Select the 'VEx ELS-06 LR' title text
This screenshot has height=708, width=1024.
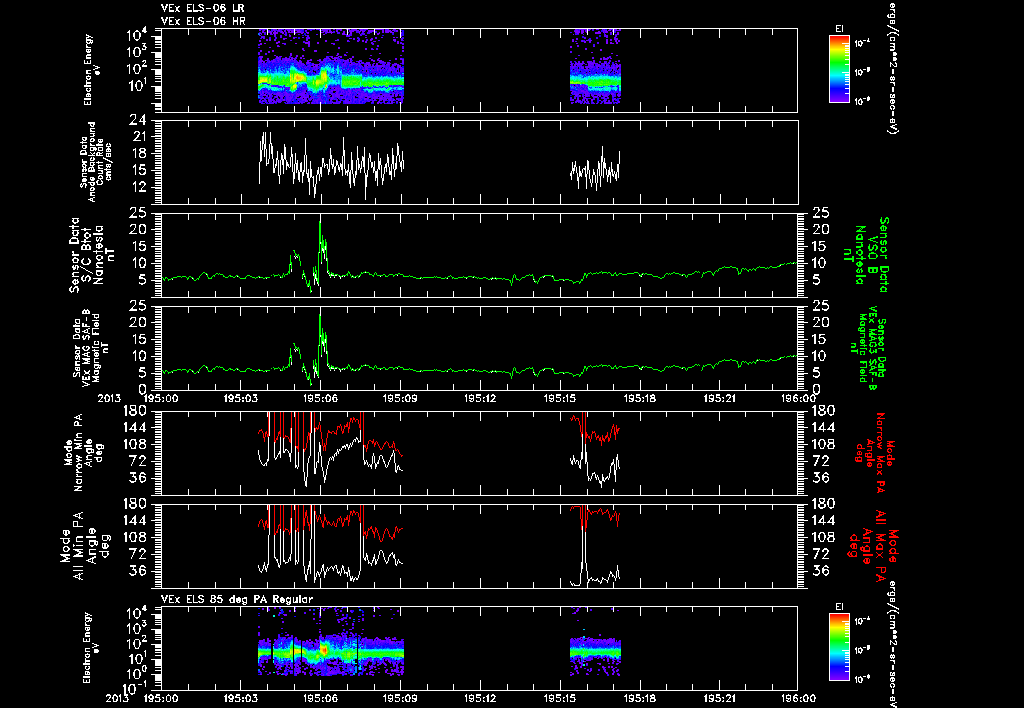click(x=202, y=8)
